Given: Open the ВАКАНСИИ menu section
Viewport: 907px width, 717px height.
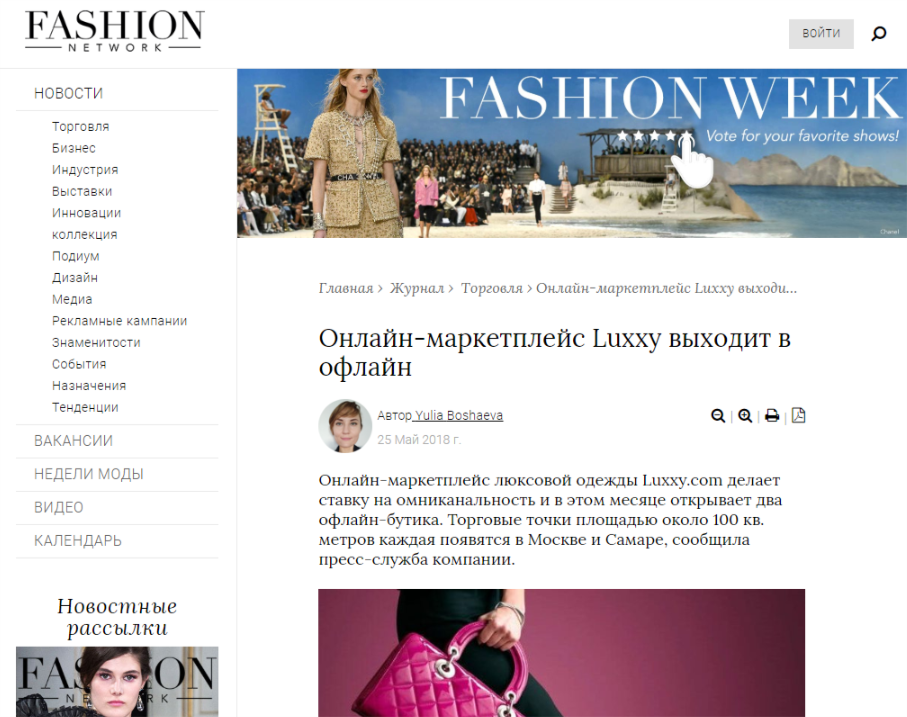Looking at the screenshot, I should pyautogui.click(x=73, y=441).
